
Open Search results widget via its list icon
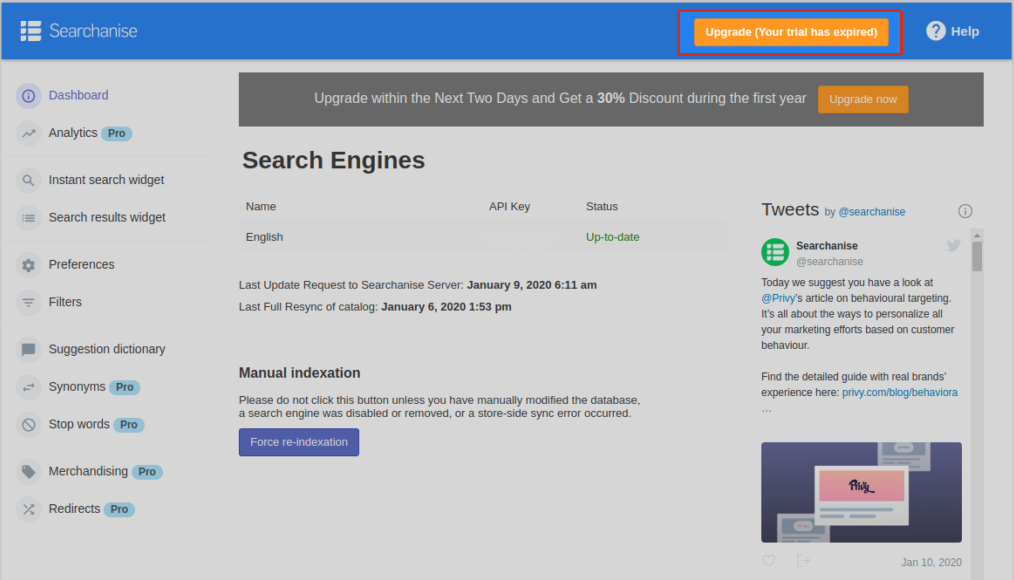pos(26,217)
